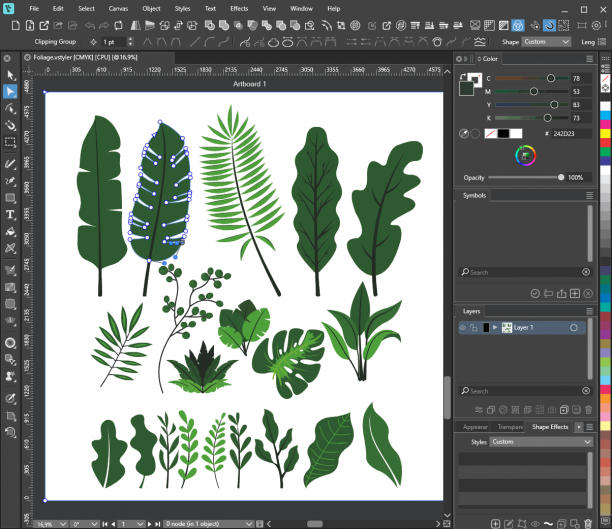Expand Layer 1 disclosure triangle
The height and width of the screenshot is (529, 612).
click(495, 327)
